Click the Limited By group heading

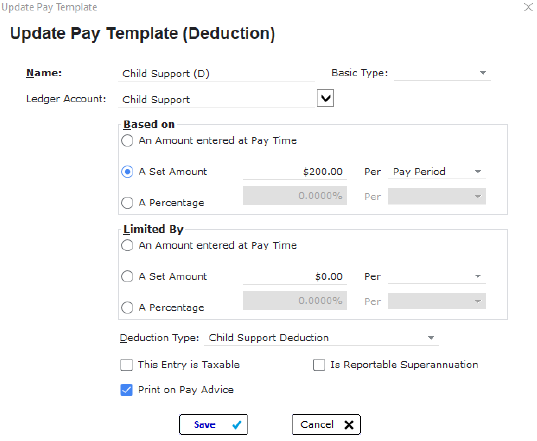(153, 229)
